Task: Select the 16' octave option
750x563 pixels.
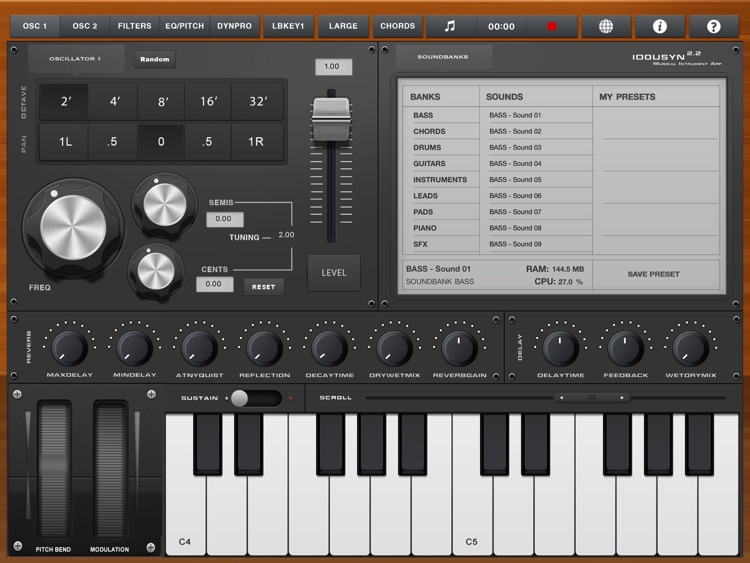Action: tap(209, 101)
